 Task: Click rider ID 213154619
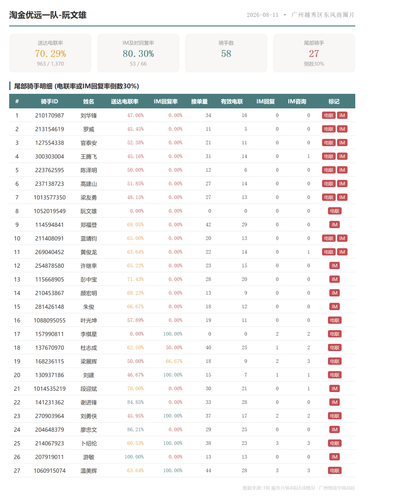coord(50,129)
